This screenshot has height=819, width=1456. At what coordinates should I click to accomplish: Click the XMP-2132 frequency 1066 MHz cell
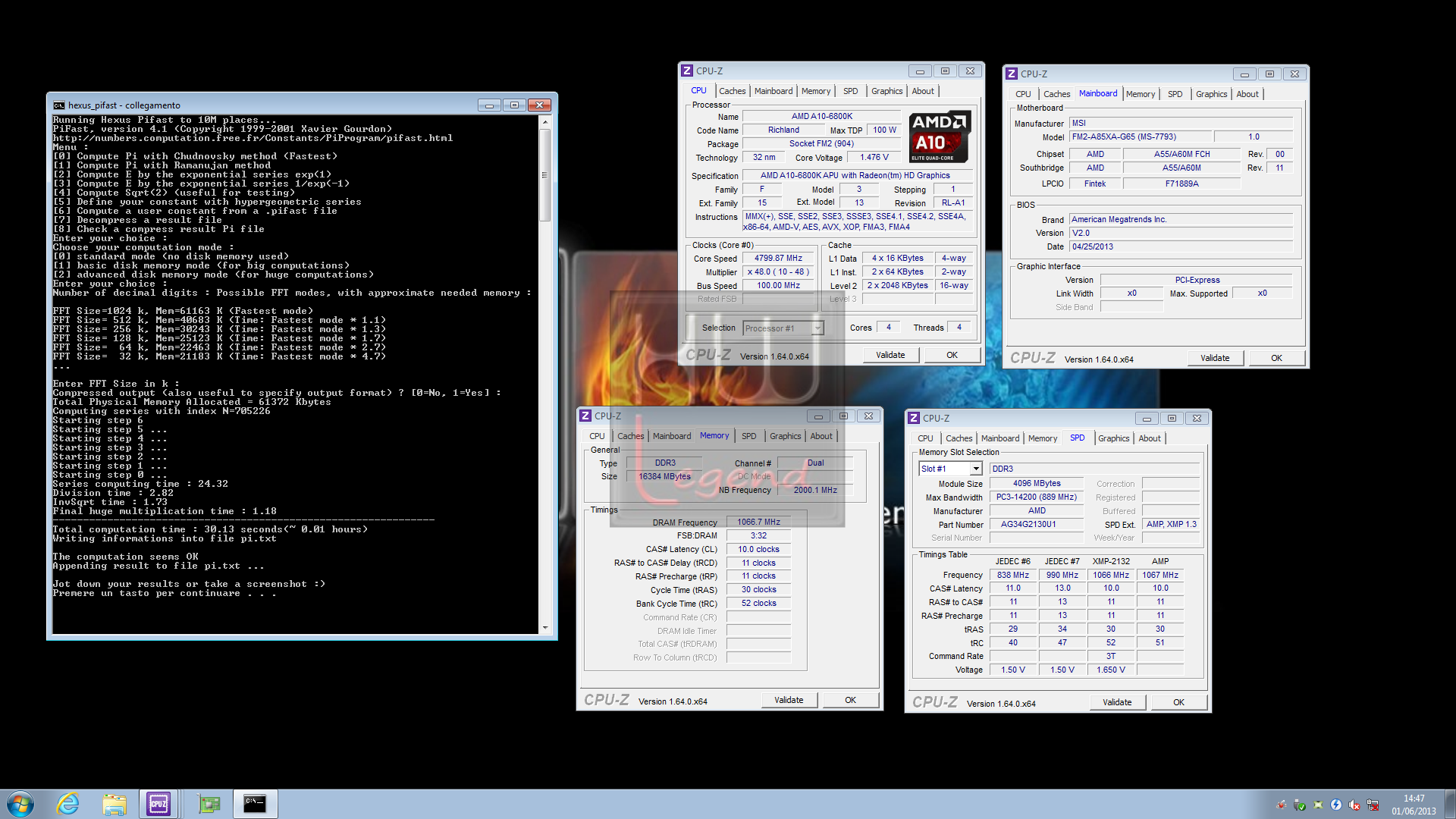coord(1111,575)
